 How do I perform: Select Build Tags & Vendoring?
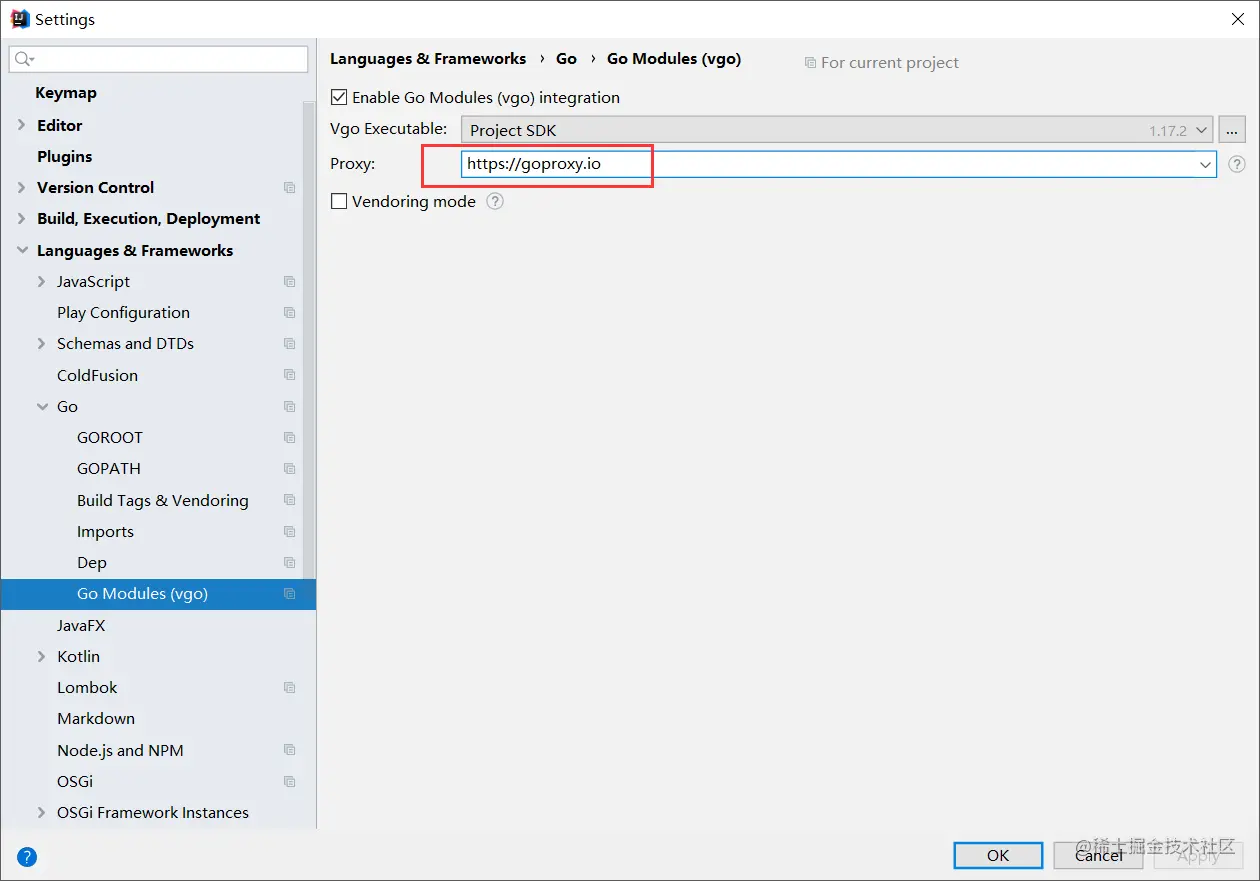[163, 501]
